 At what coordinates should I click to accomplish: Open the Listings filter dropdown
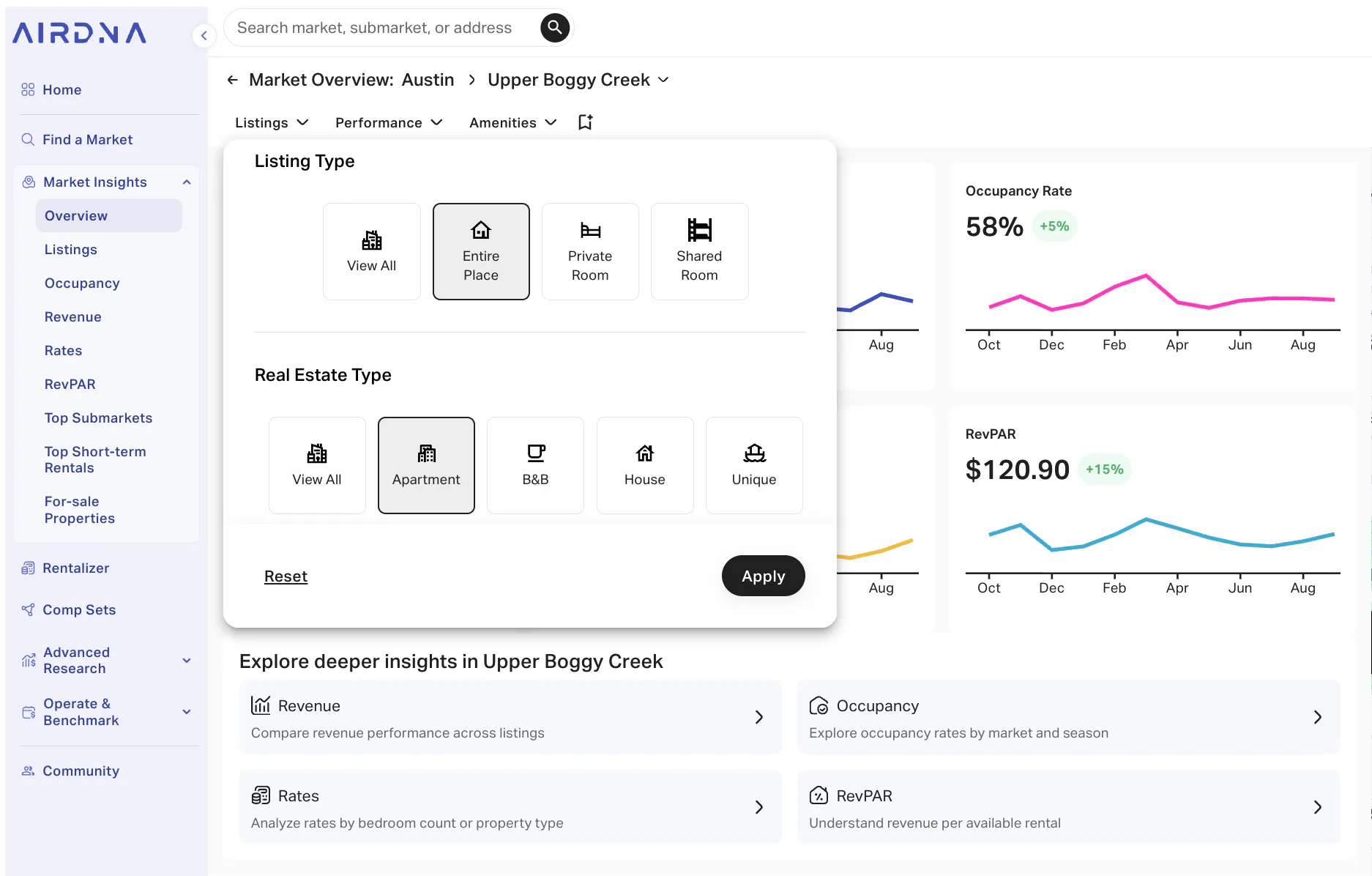[x=272, y=122]
